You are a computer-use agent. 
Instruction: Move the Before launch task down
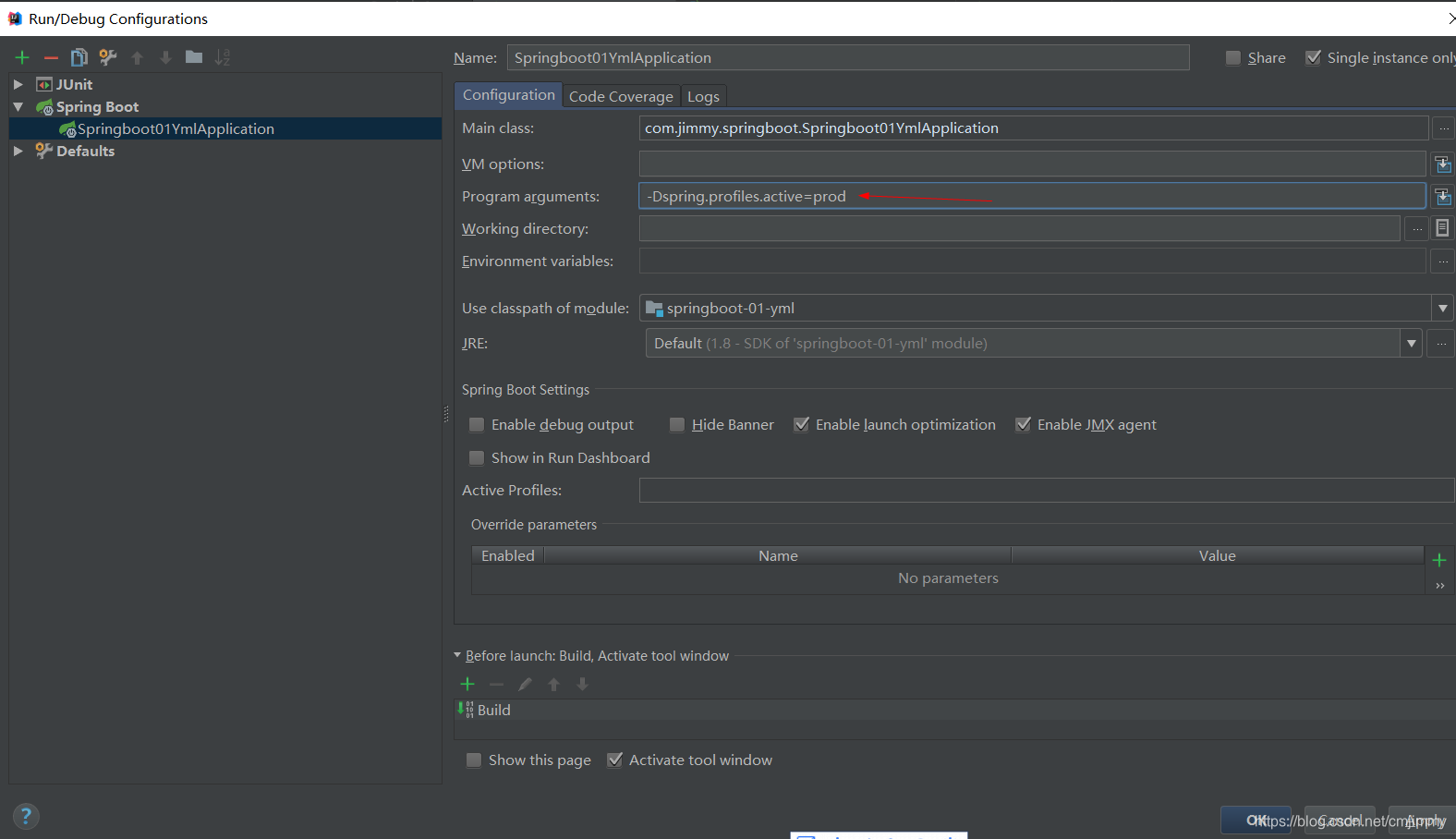(582, 684)
